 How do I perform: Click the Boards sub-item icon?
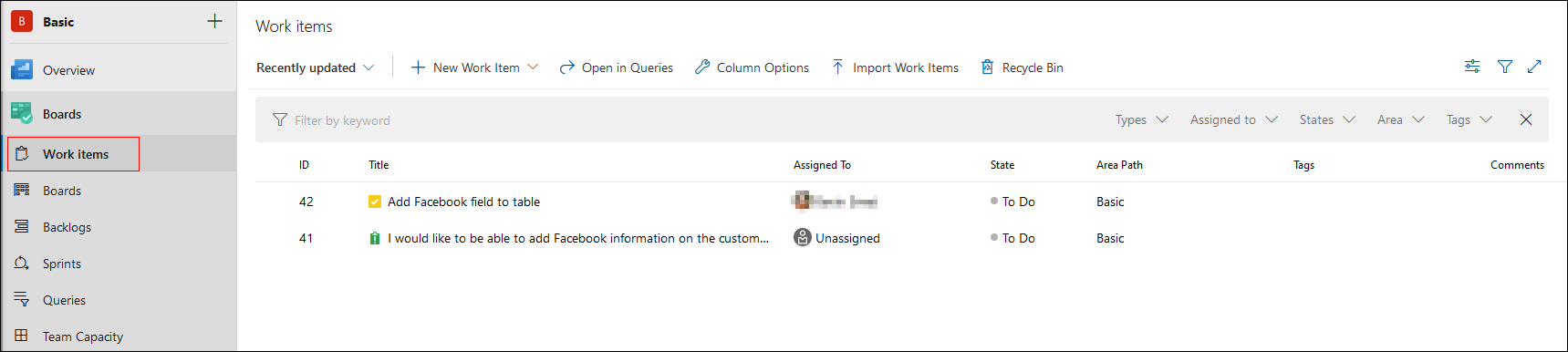[x=22, y=190]
